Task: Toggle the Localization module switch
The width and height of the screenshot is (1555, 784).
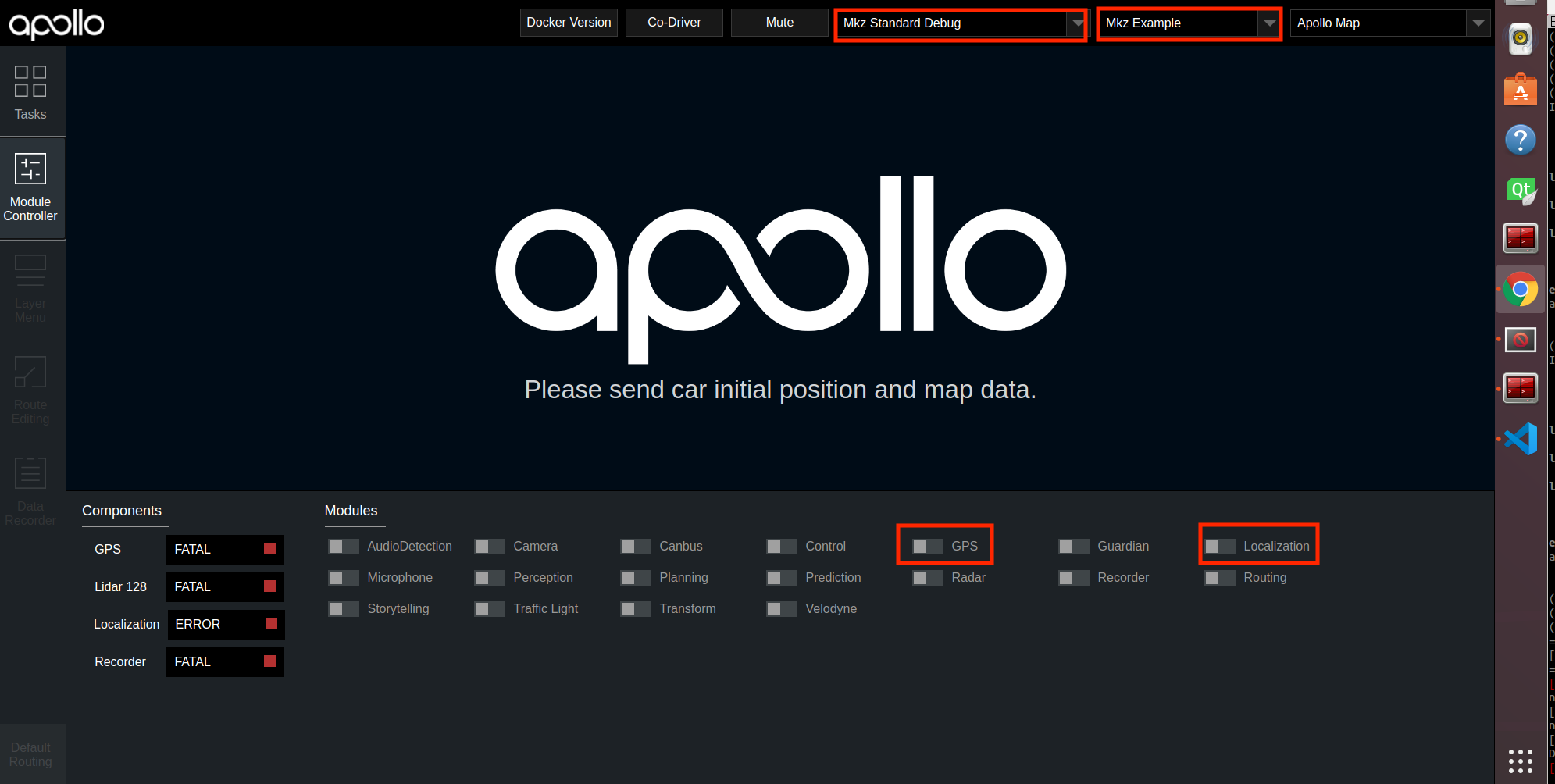Action: point(1220,547)
